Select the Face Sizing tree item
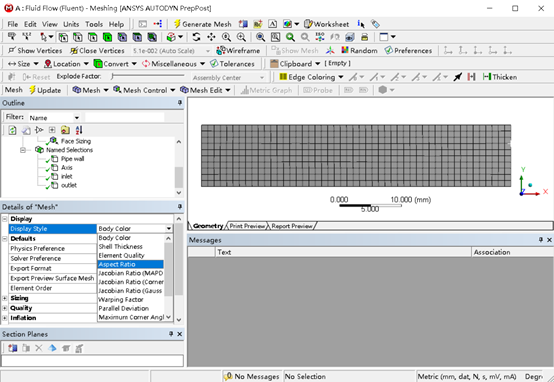554x382 pixels. coord(76,141)
